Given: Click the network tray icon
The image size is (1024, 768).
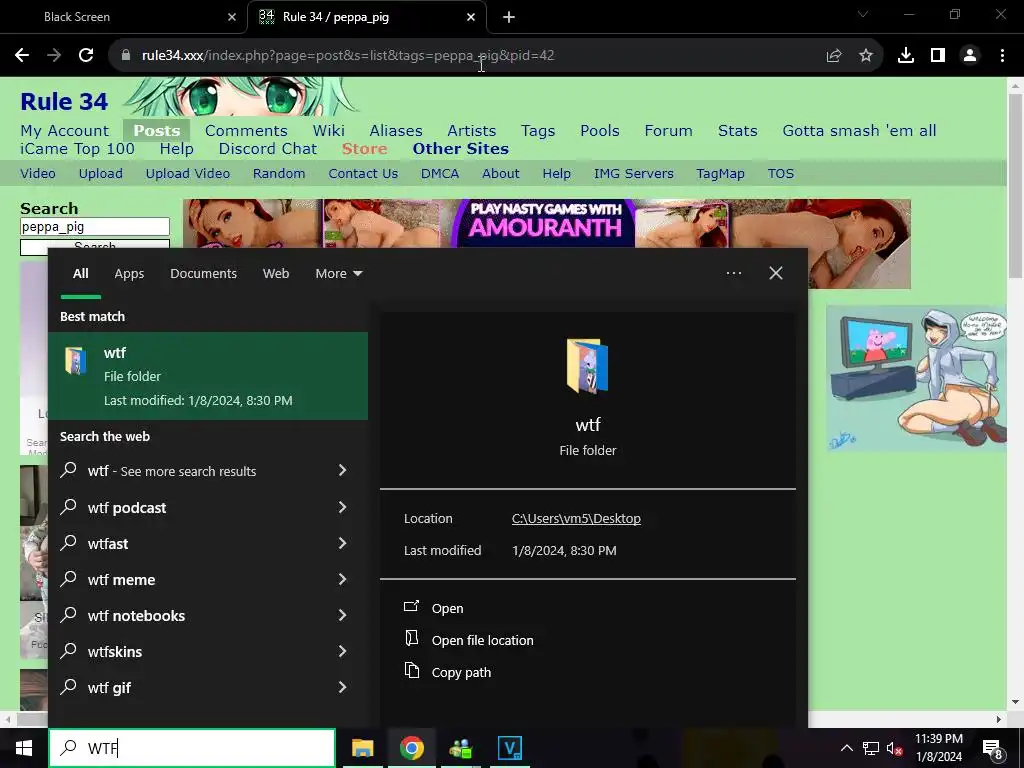Looking at the screenshot, I should [x=871, y=748].
